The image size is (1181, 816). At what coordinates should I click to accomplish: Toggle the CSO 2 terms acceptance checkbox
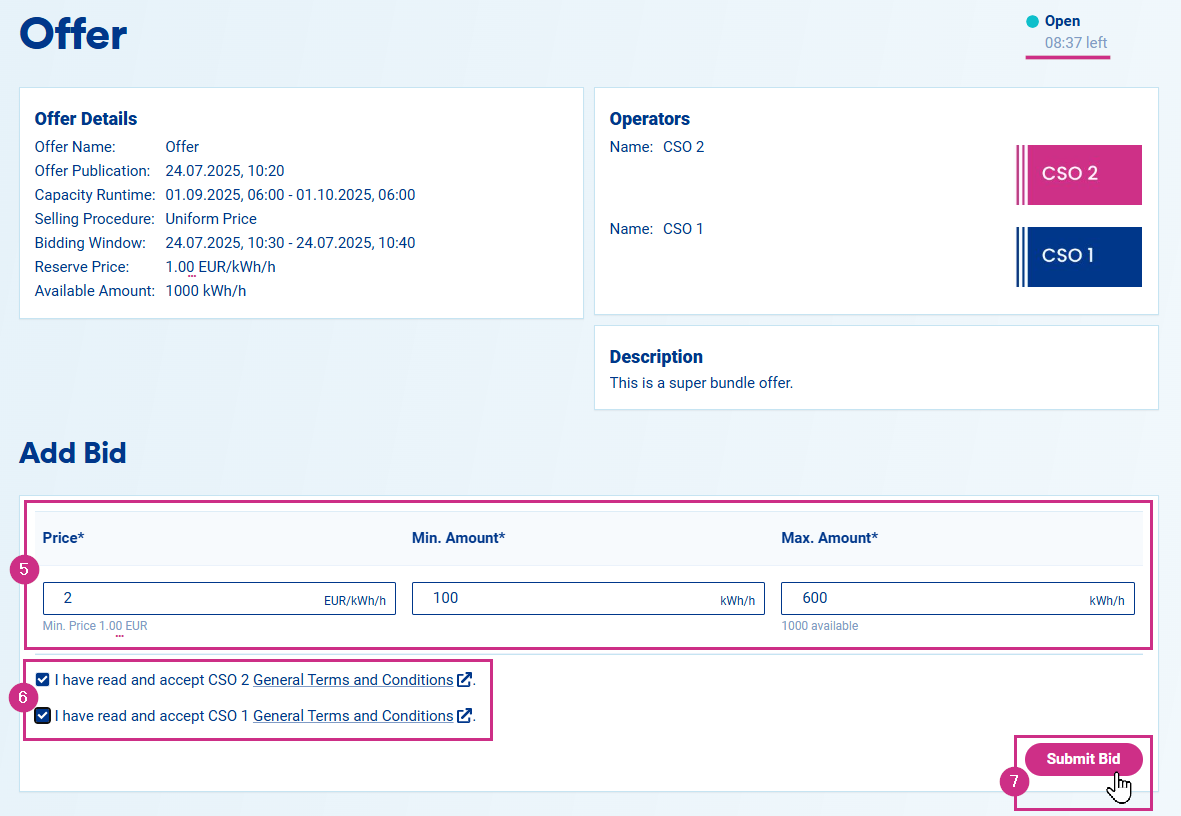tap(42, 680)
